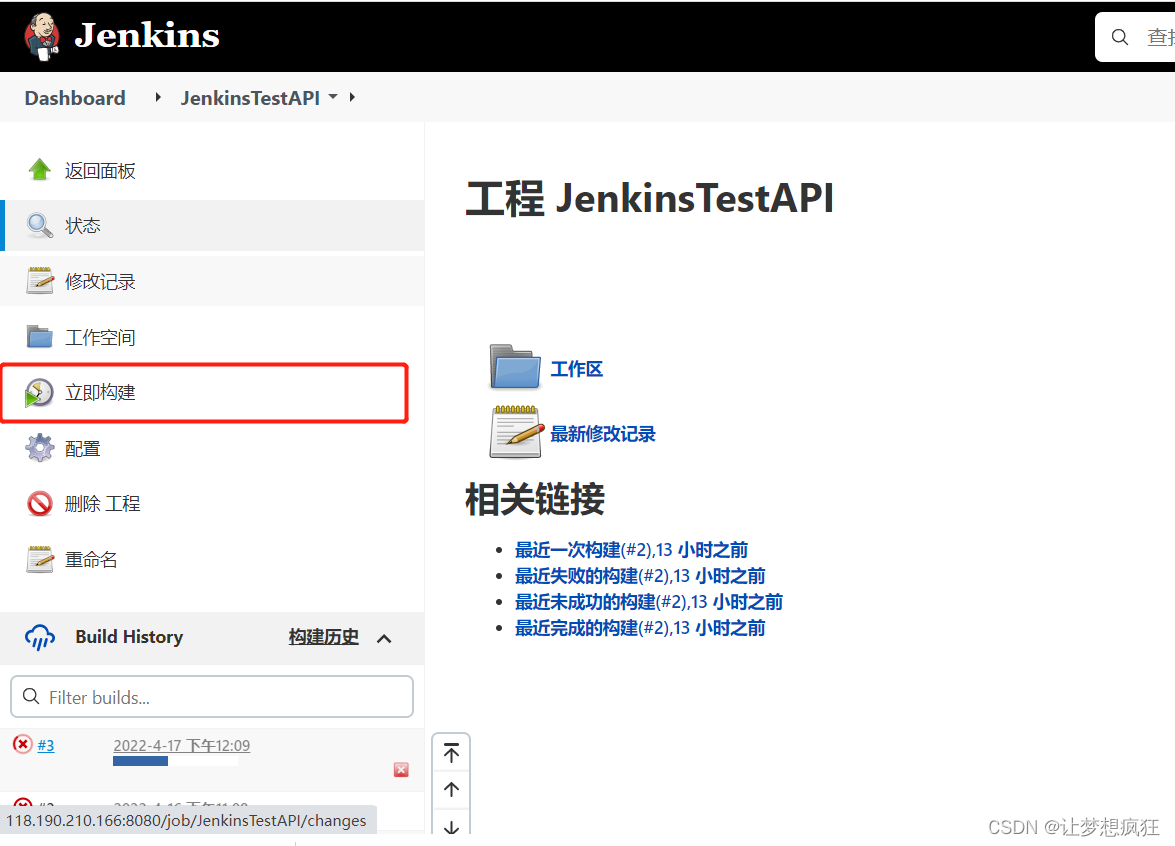Open the 构建历史 trend link
Image resolution: width=1175 pixels, height=846 pixels.
click(x=324, y=637)
